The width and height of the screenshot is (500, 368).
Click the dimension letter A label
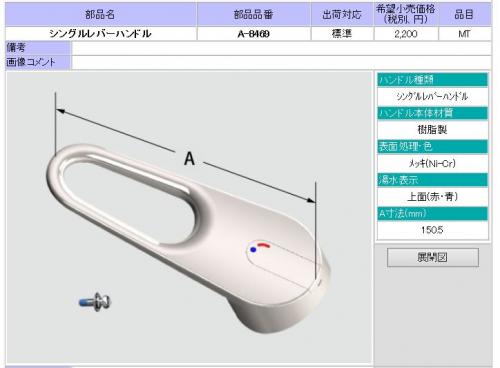click(x=189, y=158)
